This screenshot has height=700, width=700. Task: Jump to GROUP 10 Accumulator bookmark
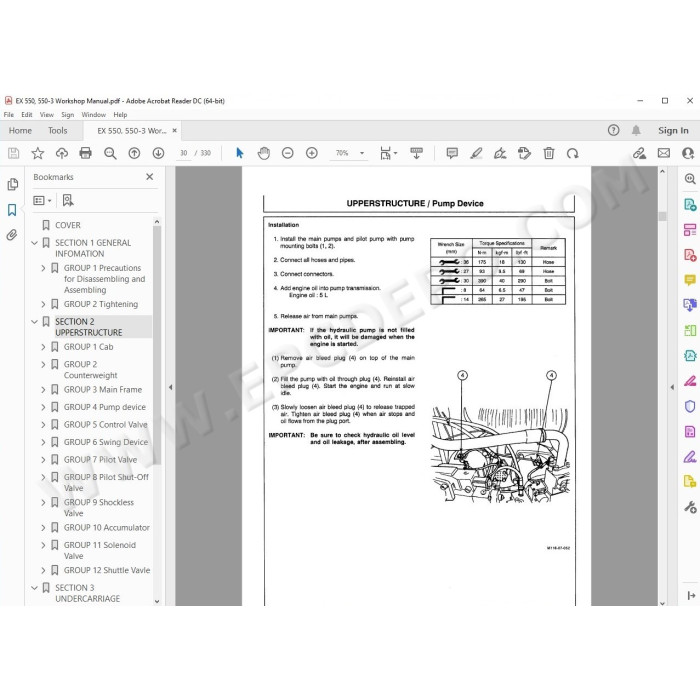(107, 527)
